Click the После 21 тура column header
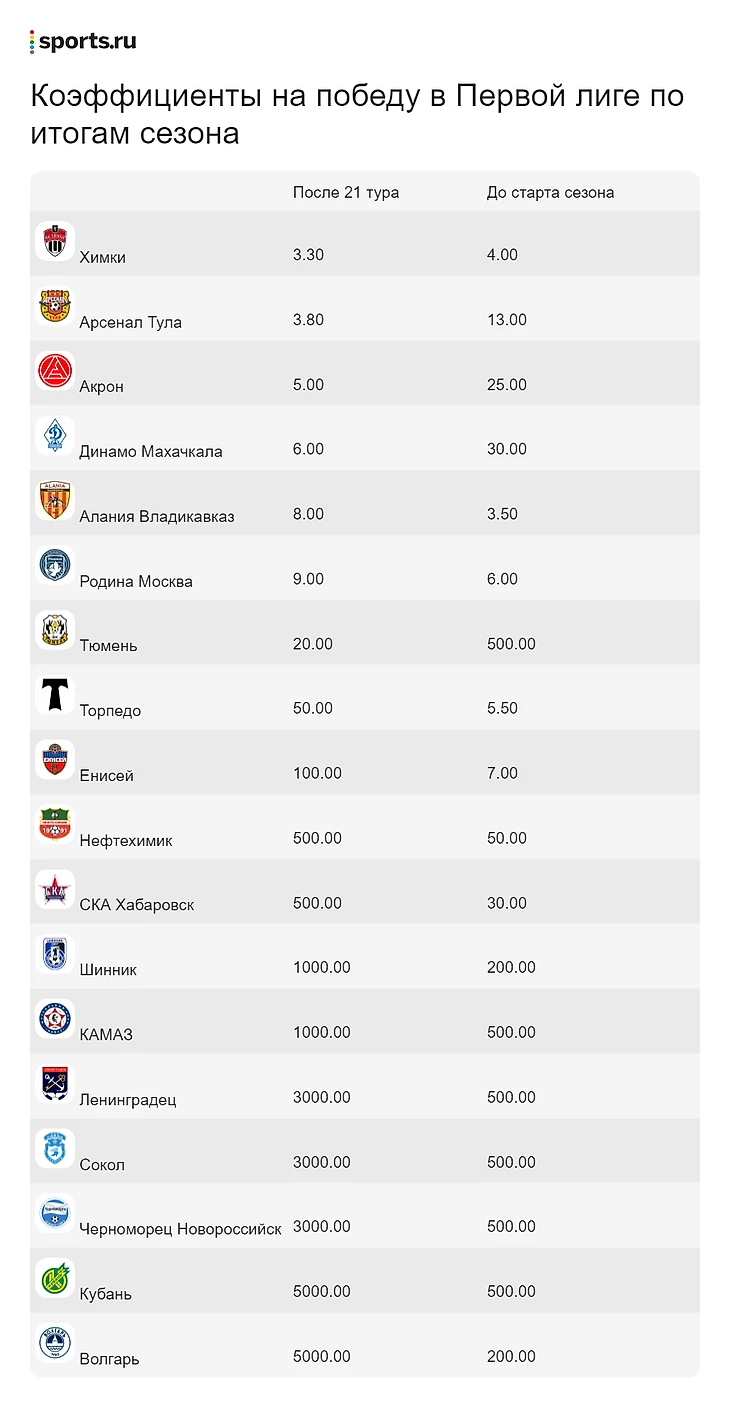730x1408 pixels. (x=346, y=192)
